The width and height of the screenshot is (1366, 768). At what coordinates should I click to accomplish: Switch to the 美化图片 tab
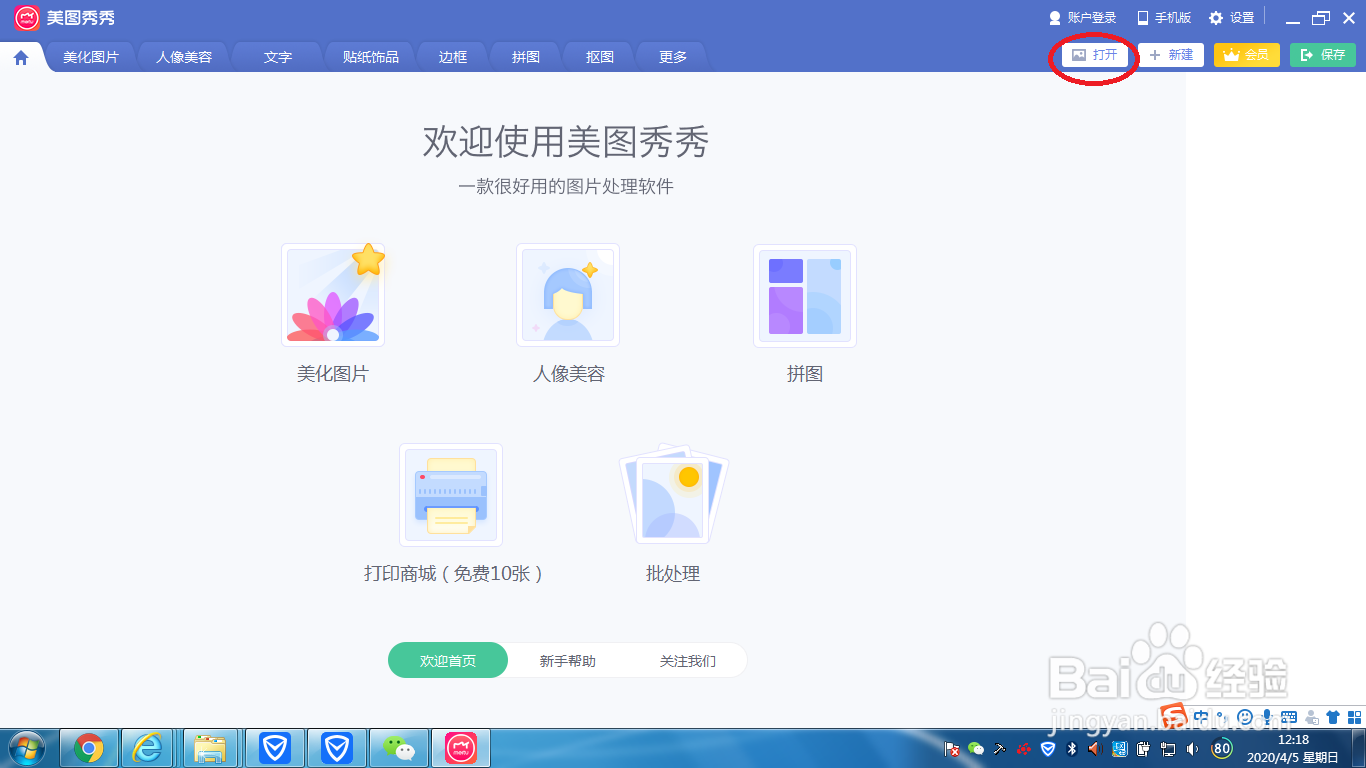tap(91, 57)
